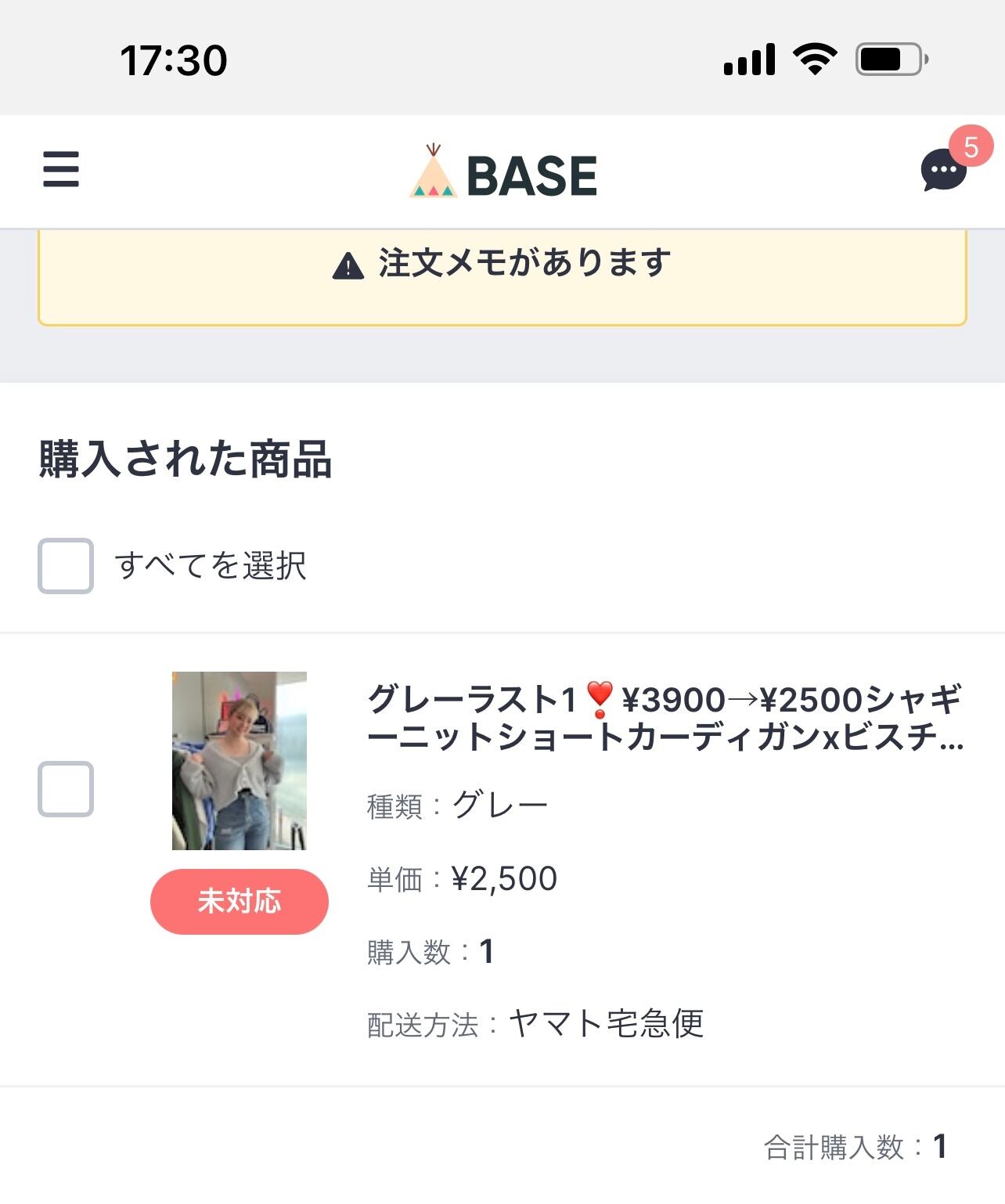Image resolution: width=1005 pixels, height=1204 pixels.
Task: Expand the 注文メモがあります banner
Action: [502, 276]
